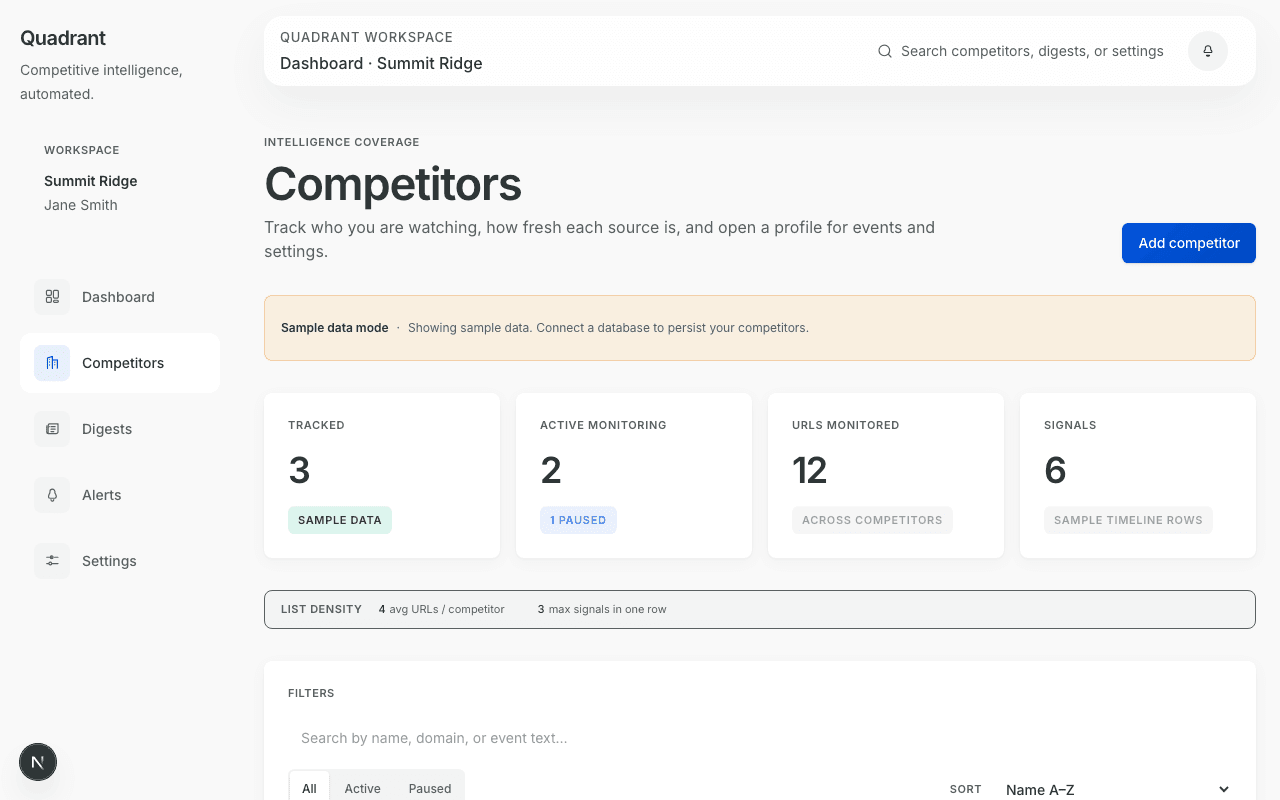Click the N avatar in the bottom corner
Image resolution: width=1280 pixels, height=800 pixels.
point(37,762)
